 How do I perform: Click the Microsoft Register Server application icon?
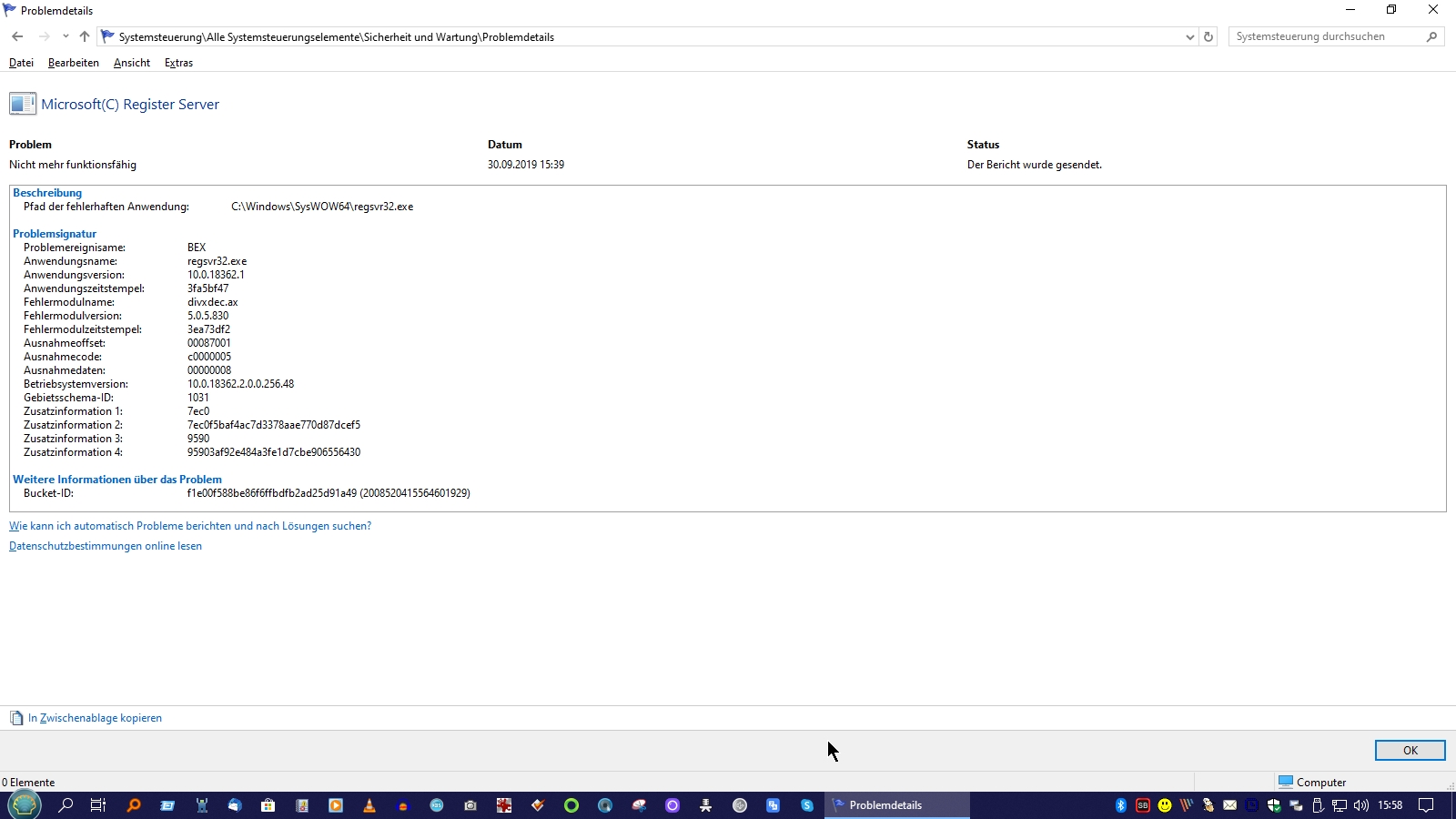pos(23,104)
